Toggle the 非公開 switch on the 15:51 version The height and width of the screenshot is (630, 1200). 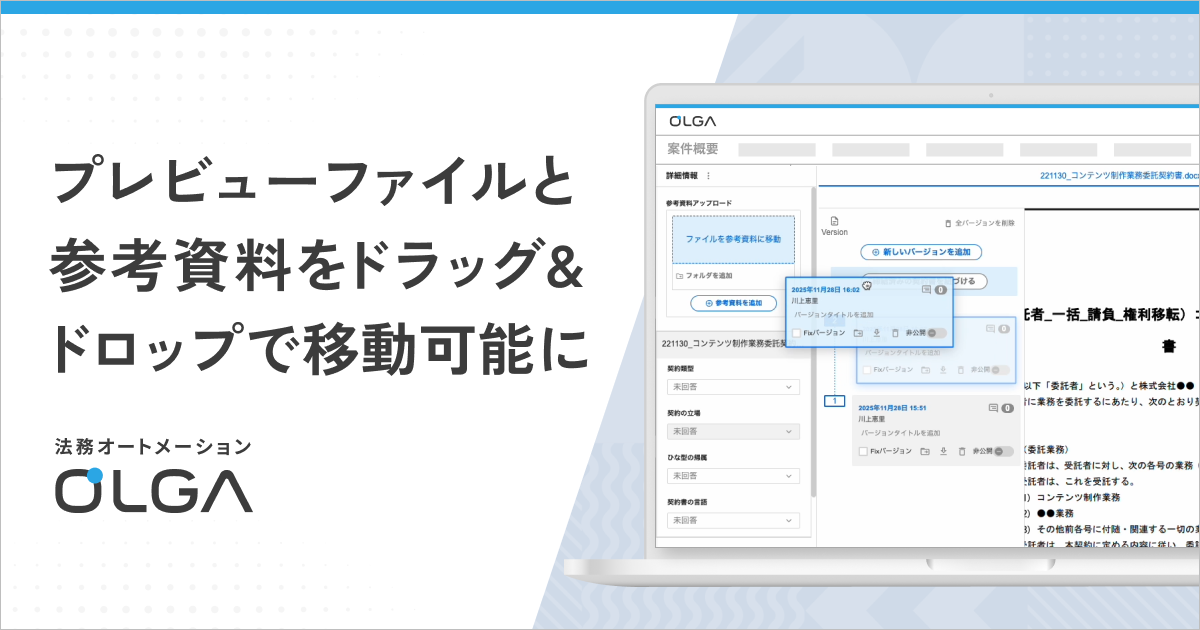pos(999,451)
